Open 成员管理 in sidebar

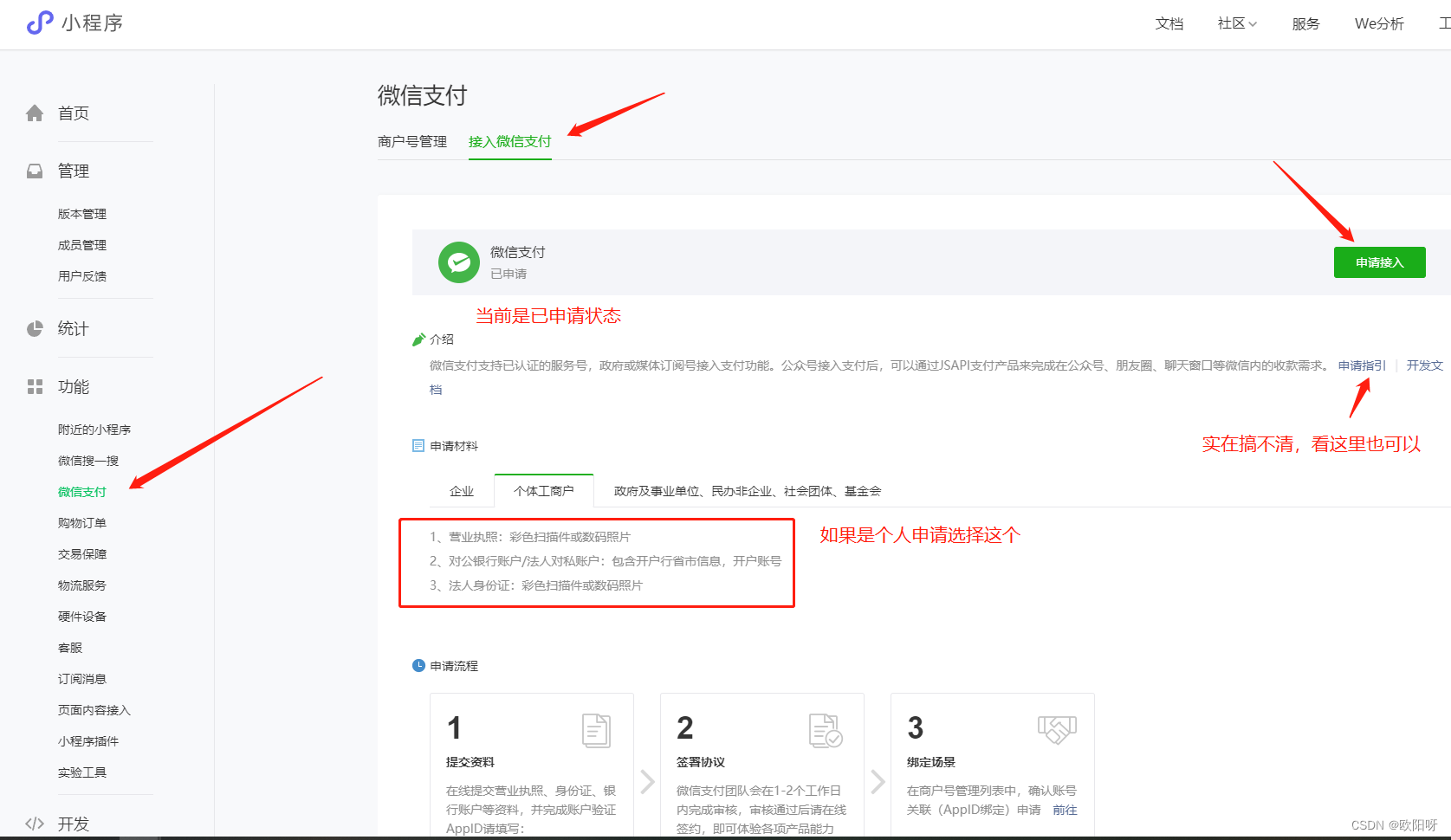pos(82,245)
